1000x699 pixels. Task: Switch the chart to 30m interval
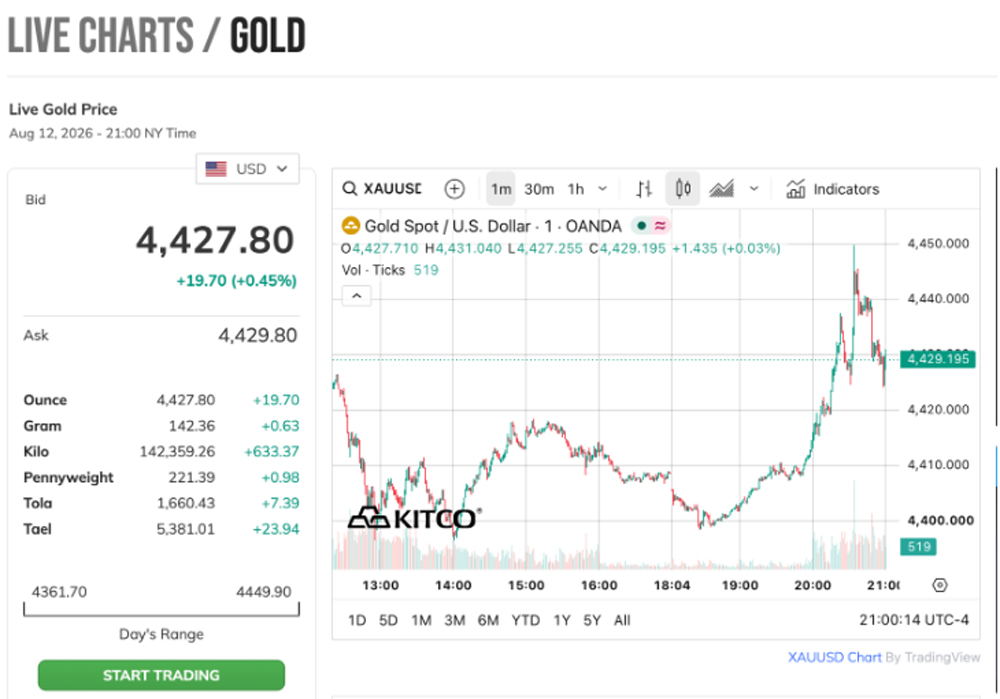(539, 189)
